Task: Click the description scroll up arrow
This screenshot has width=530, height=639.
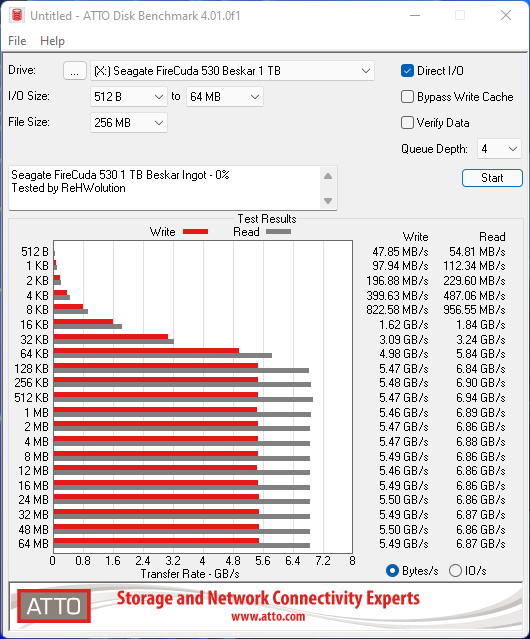Action: (328, 176)
